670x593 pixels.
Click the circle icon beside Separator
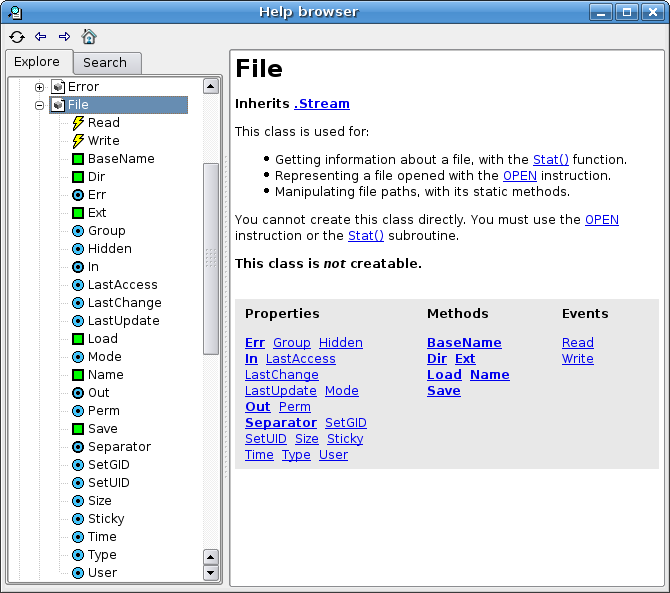78,447
